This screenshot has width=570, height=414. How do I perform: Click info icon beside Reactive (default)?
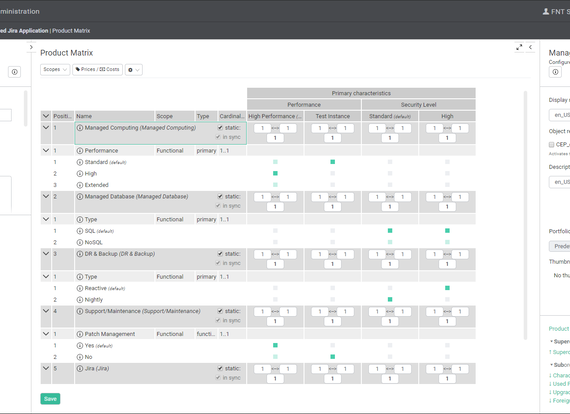tap(80, 288)
